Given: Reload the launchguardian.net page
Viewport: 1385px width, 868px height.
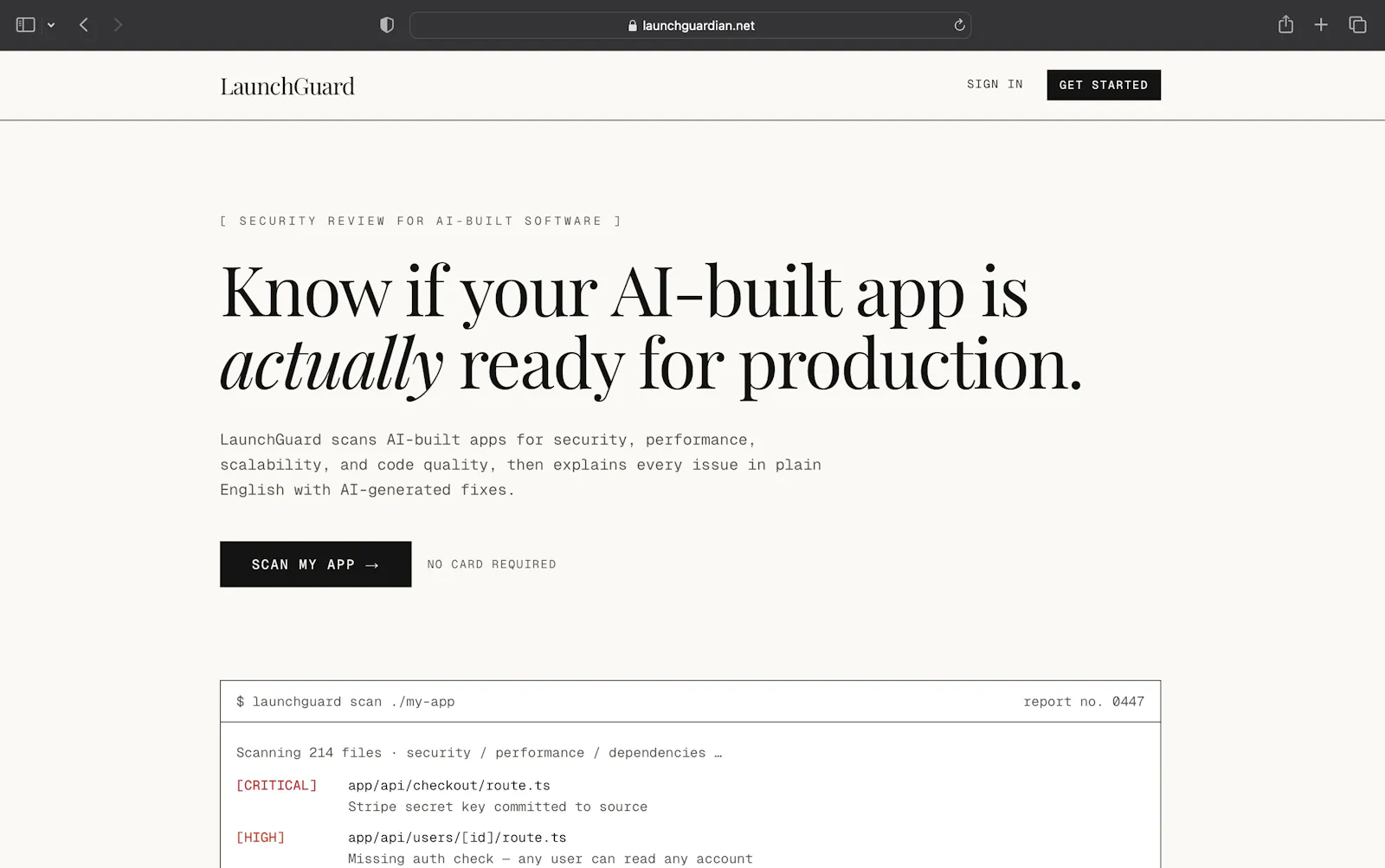Looking at the screenshot, I should (x=959, y=25).
